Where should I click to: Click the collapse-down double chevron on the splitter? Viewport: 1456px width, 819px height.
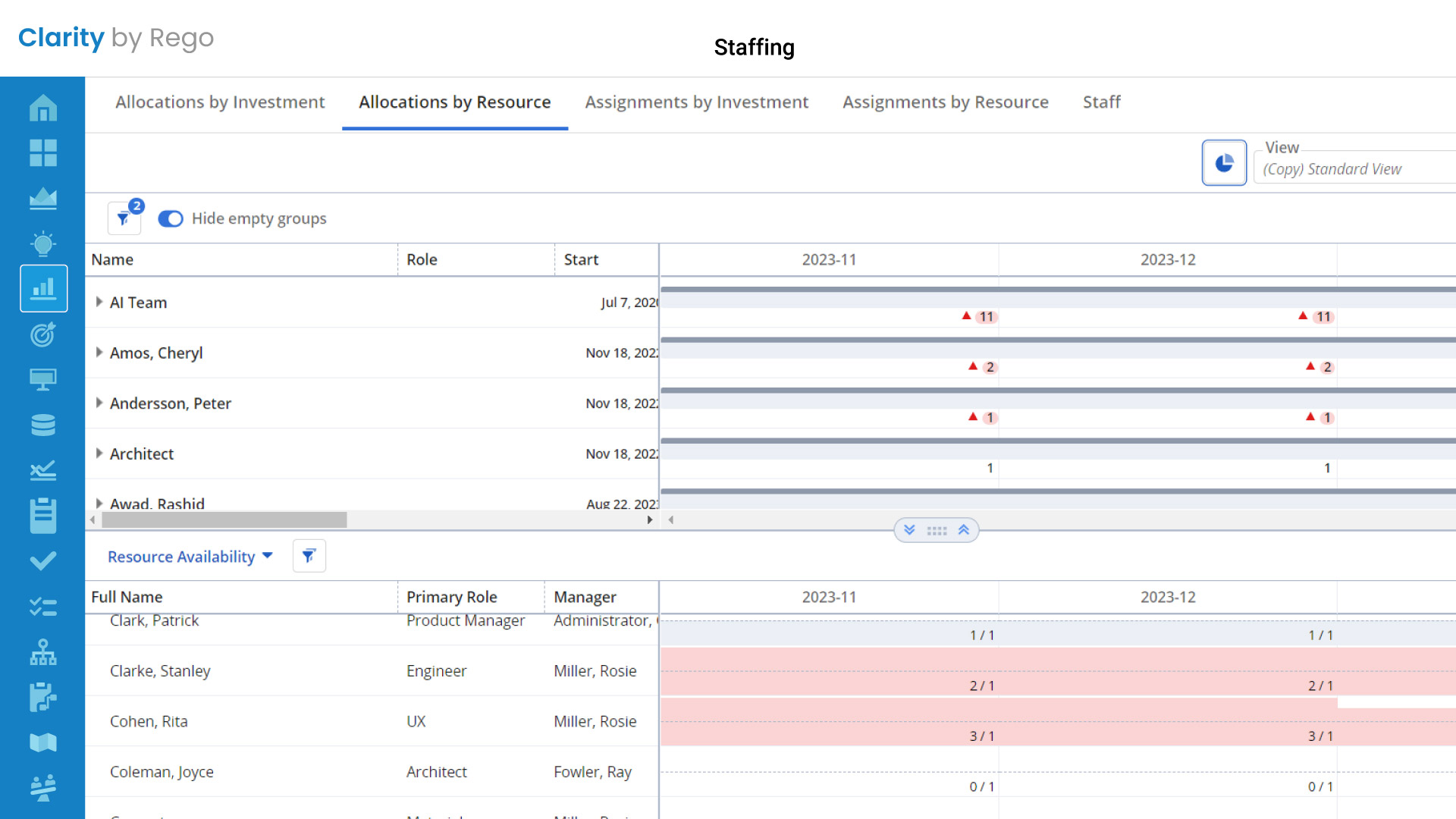click(909, 530)
